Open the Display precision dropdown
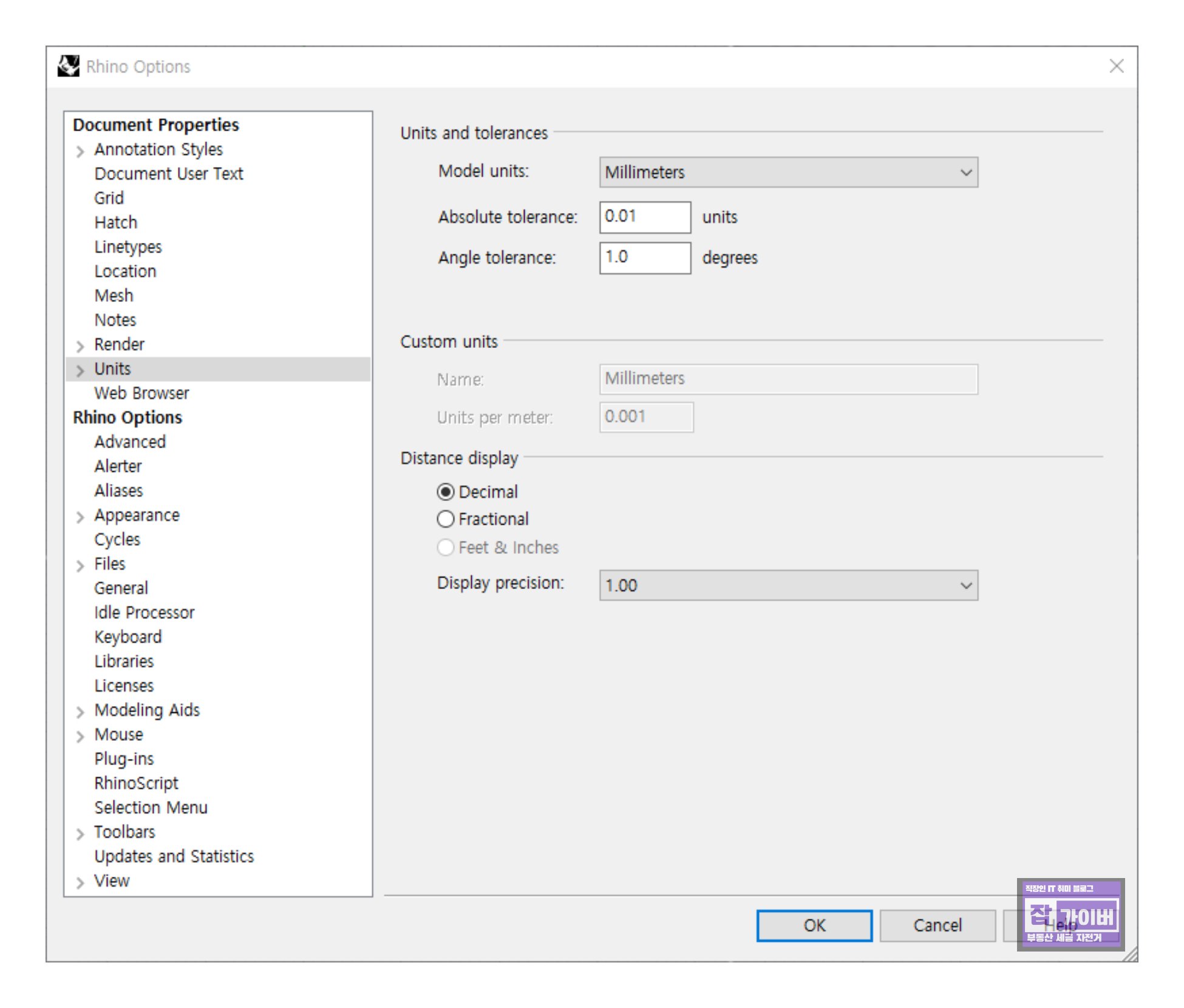 788,585
